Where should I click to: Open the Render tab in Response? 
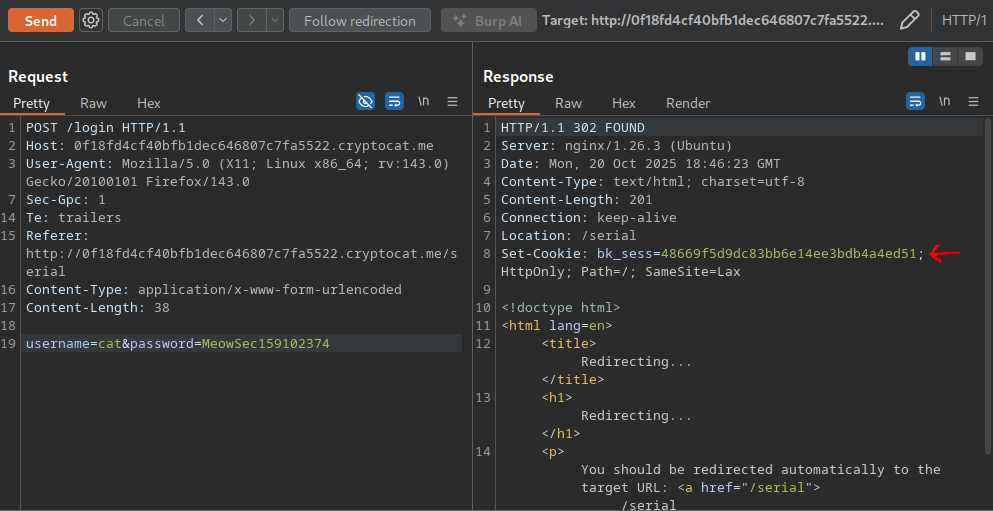click(688, 103)
